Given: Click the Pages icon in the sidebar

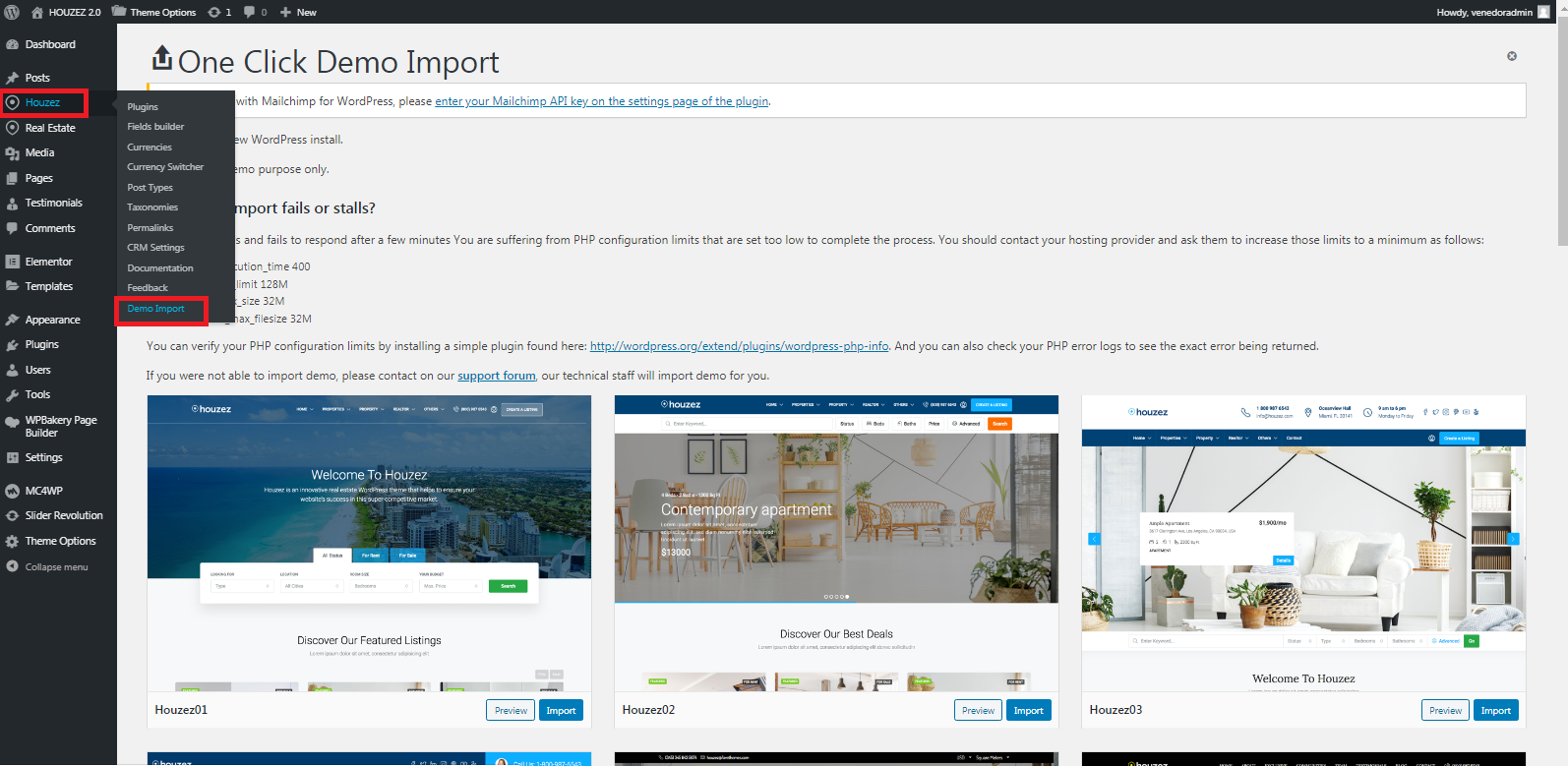Looking at the screenshot, I should 13,178.
